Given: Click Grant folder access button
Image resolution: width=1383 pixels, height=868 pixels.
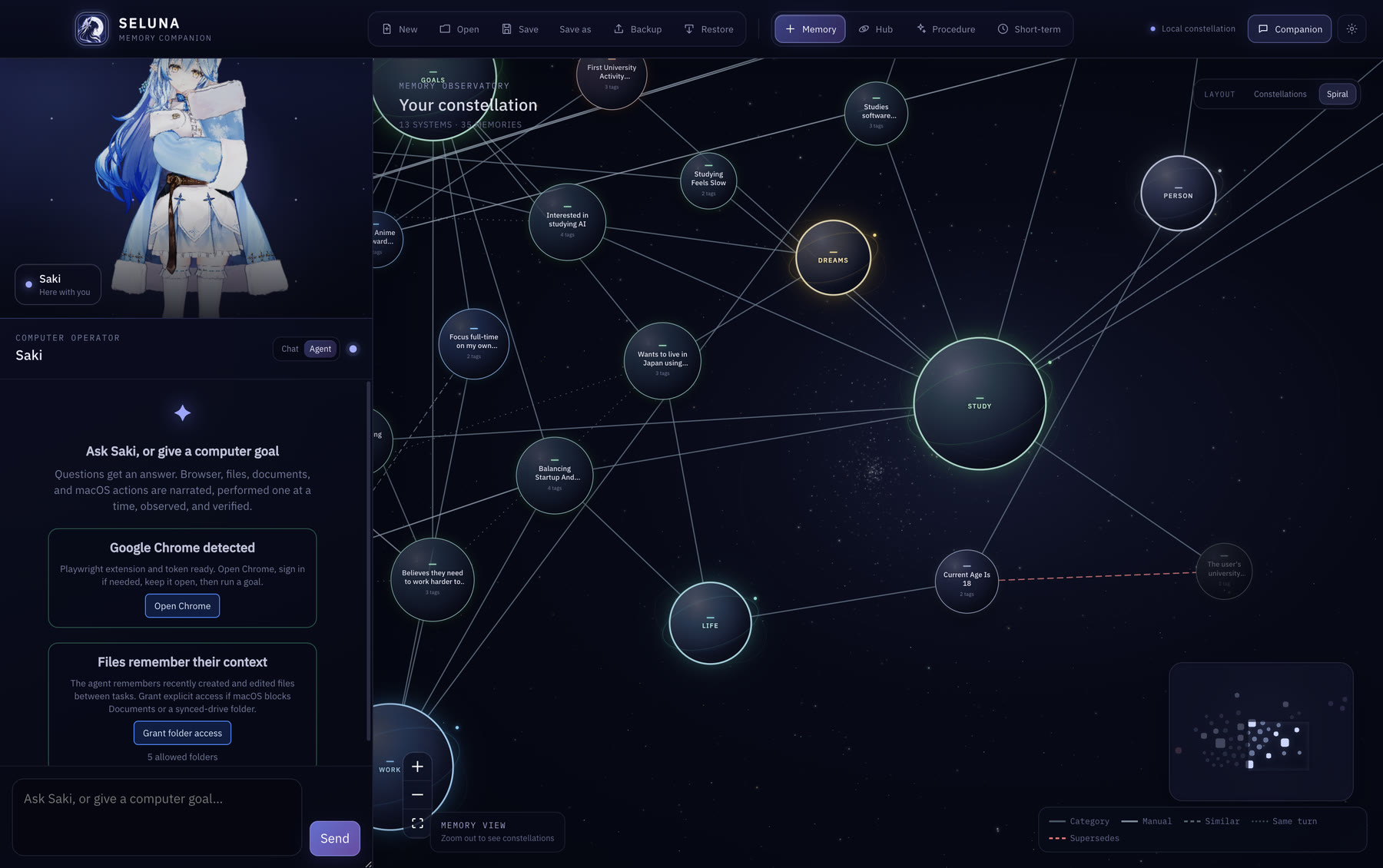Looking at the screenshot, I should tap(182, 733).
